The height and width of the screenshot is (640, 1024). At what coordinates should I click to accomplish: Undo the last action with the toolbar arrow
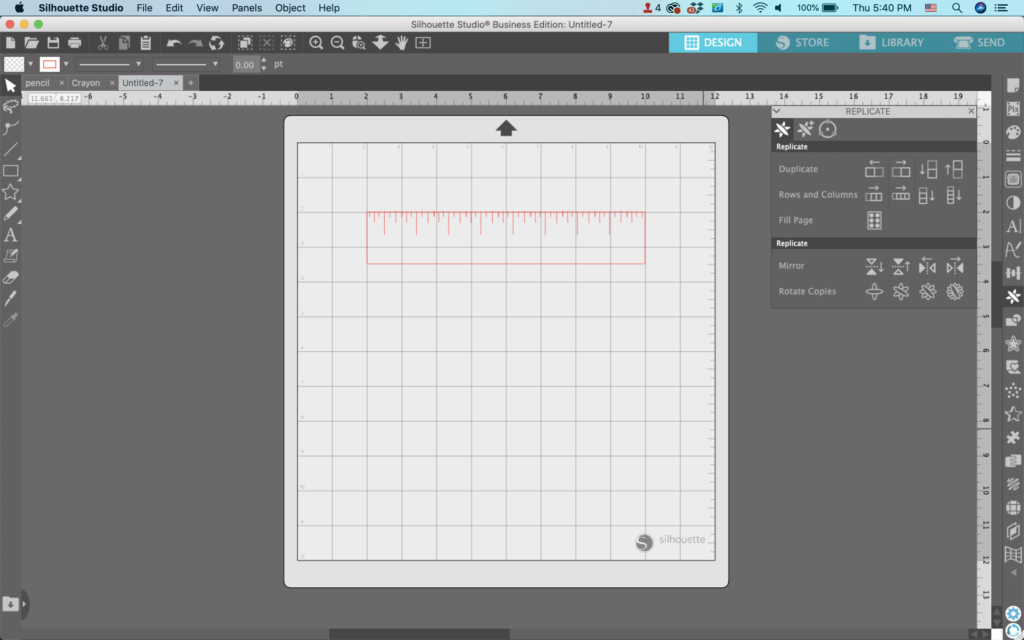[x=174, y=43]
